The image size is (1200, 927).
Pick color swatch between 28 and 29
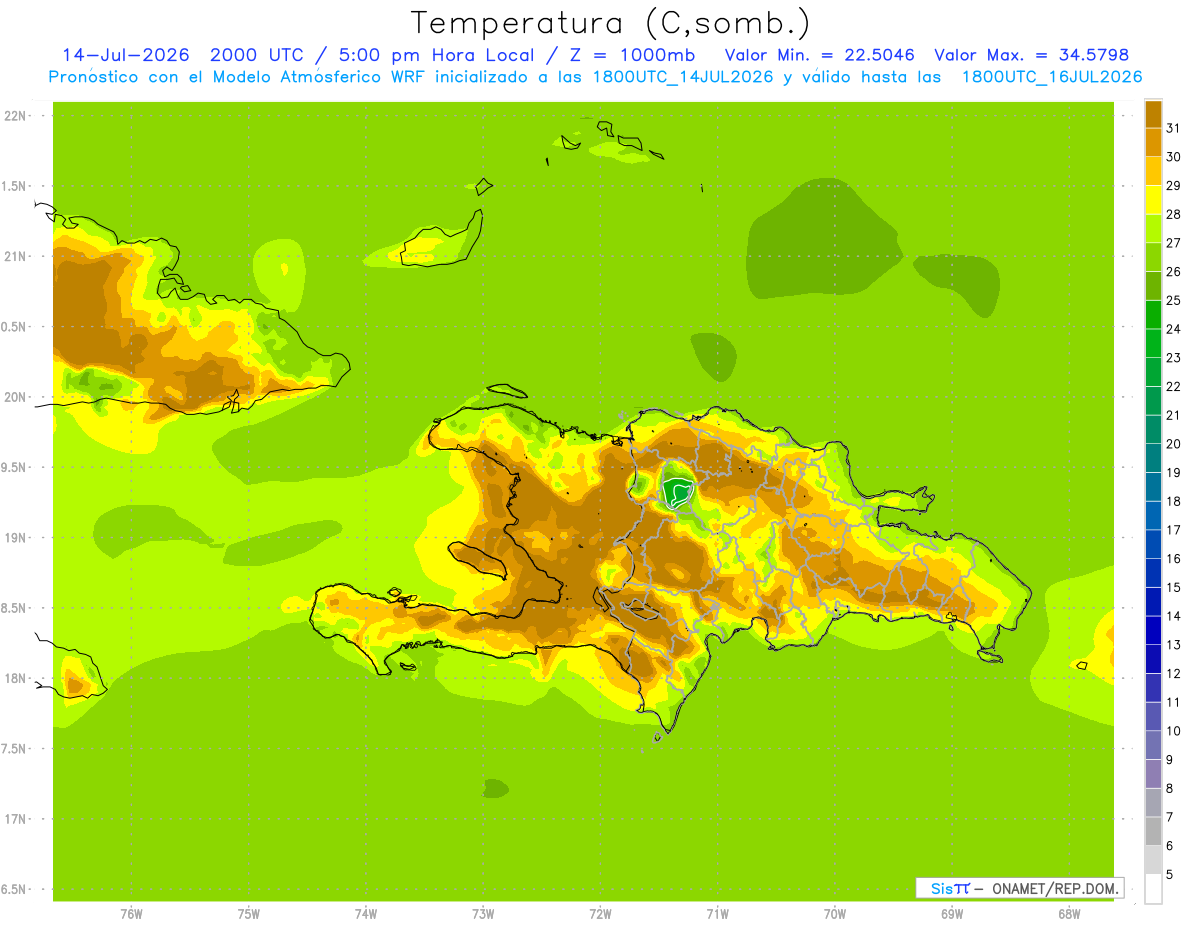pos(1153,200)
